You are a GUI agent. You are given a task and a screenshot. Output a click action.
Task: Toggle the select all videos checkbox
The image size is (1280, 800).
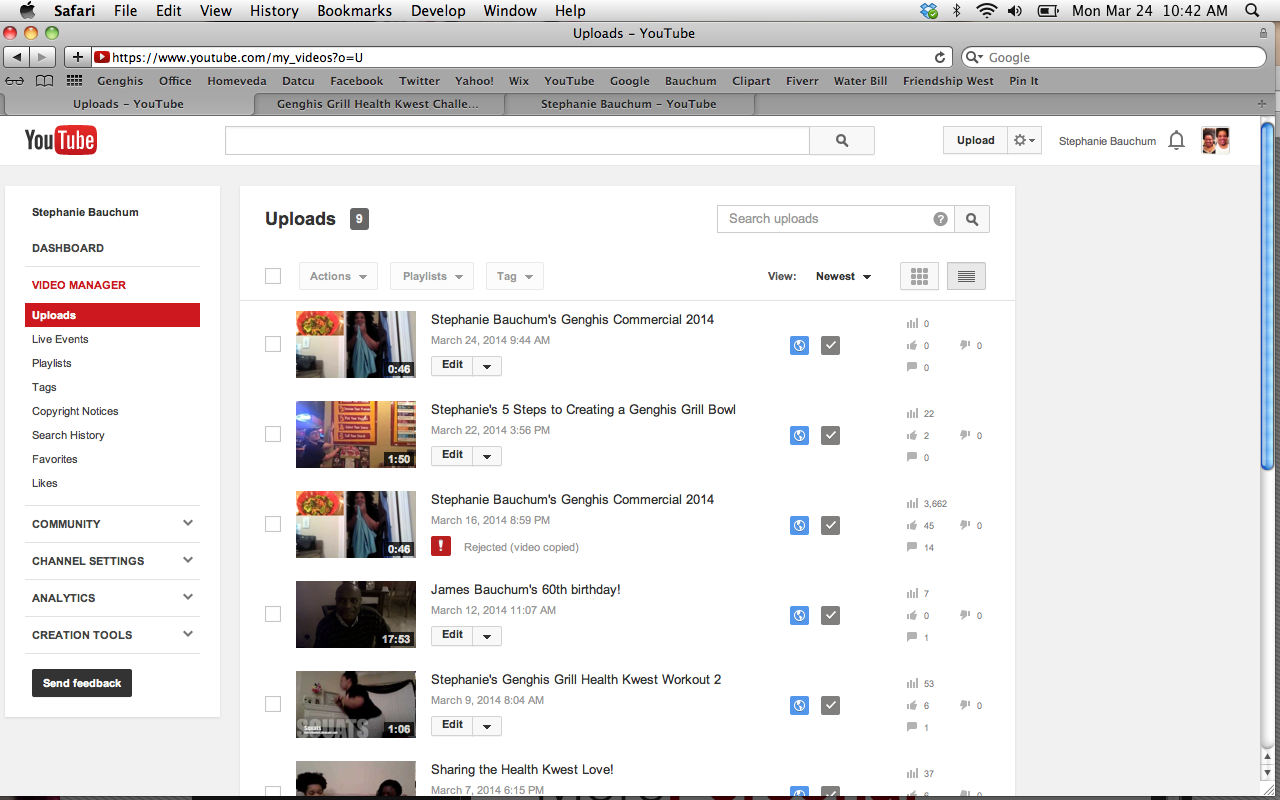tap(273, 276)
